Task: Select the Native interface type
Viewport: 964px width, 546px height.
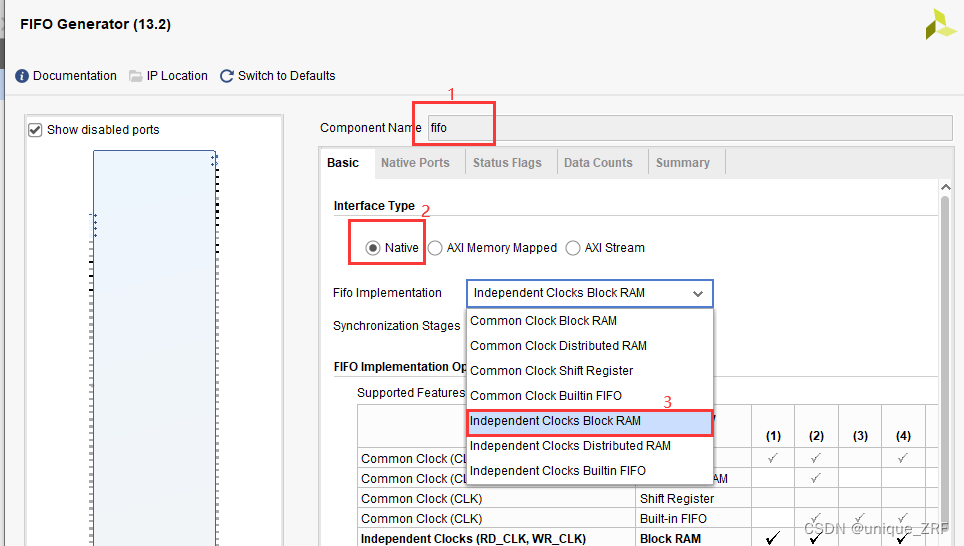Action: 373,248
